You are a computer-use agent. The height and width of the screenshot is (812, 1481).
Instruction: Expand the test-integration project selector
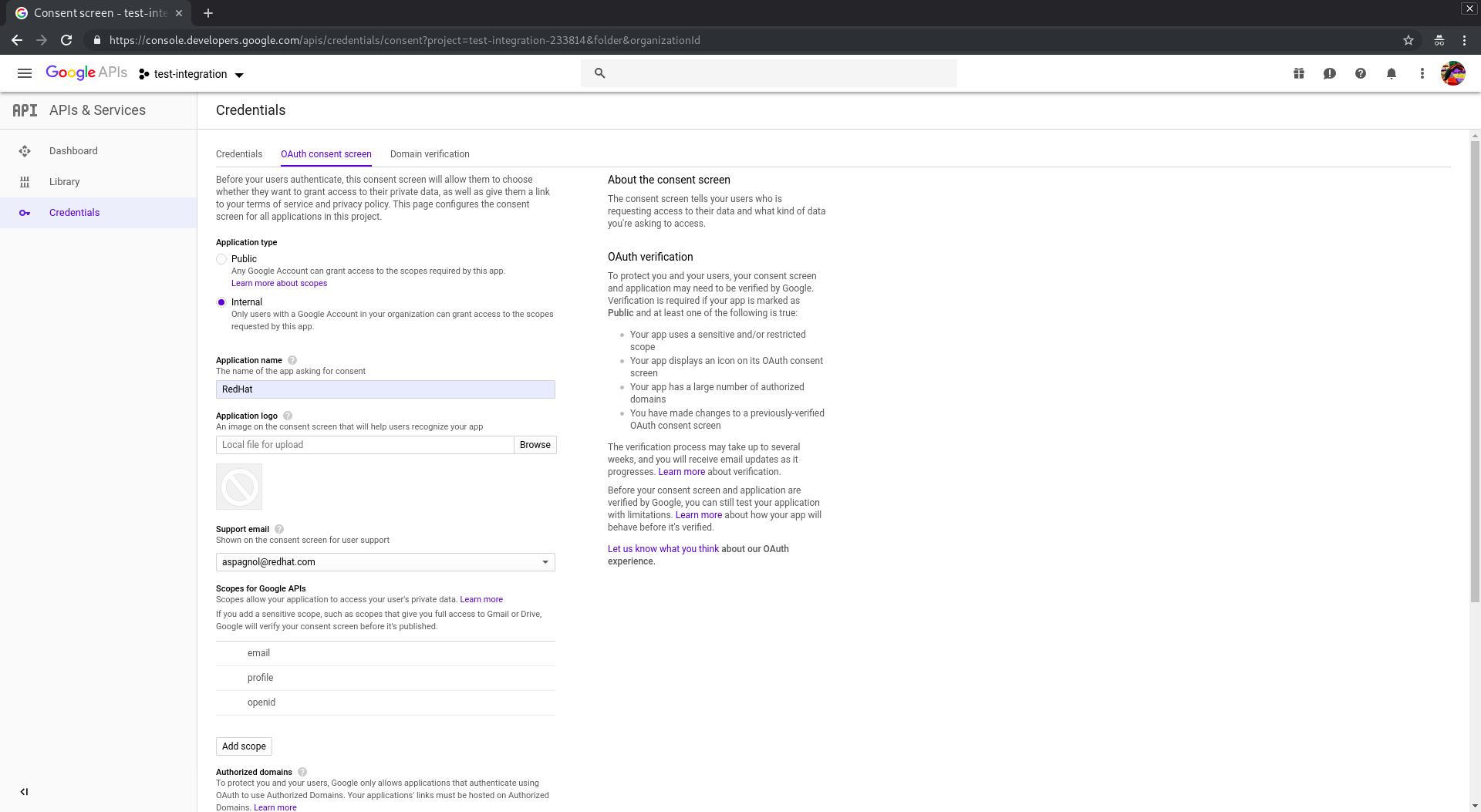pos(191,75)
